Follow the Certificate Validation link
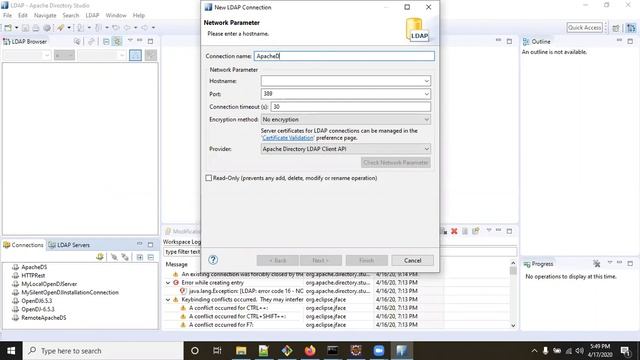 click(x=288, y=138)
